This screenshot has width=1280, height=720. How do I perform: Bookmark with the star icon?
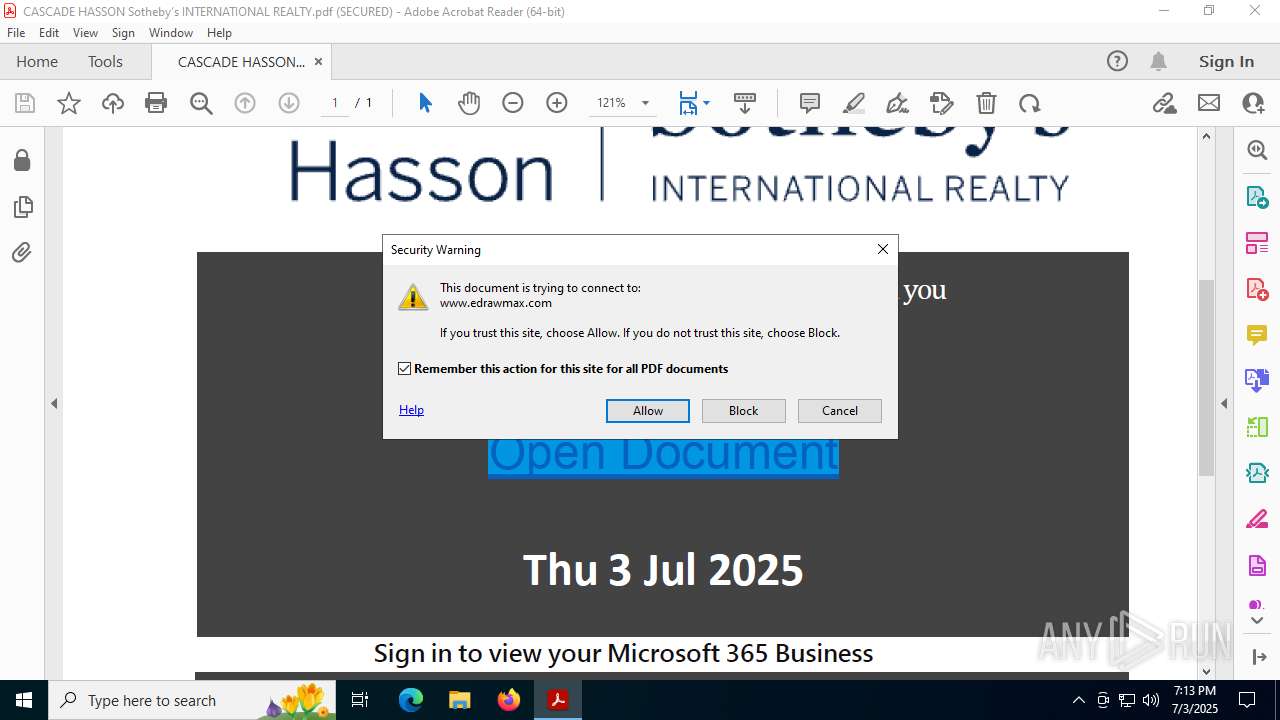[x=69, y=103]
